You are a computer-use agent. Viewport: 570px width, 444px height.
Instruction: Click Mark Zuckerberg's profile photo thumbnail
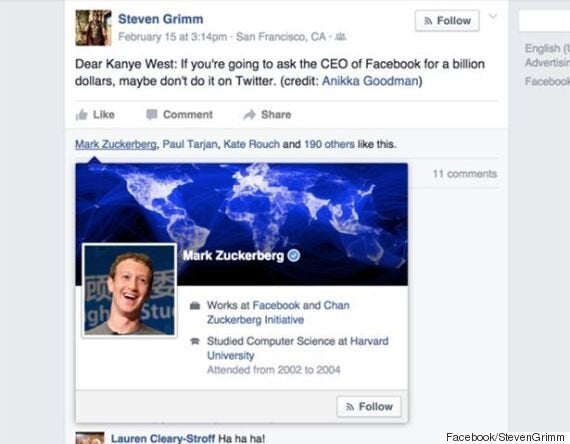[x=129, y=290]
